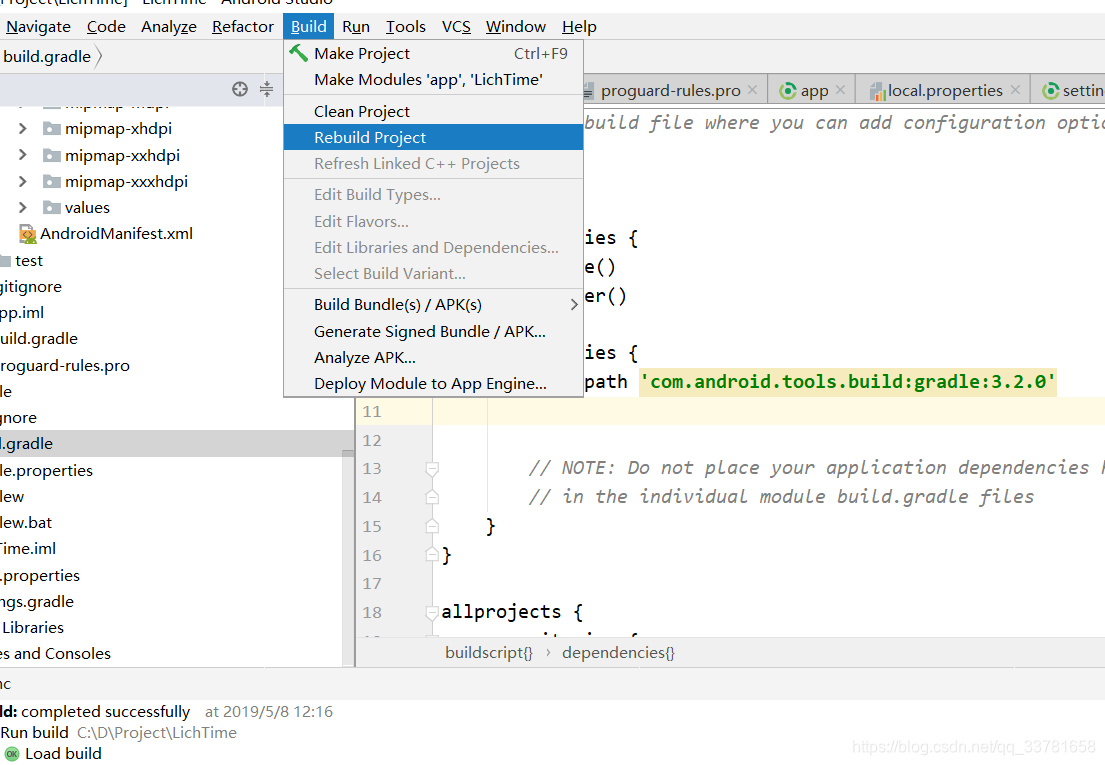This screenshot has width=1105, height=765.
Task: Click the Collapse All icon in project panel
Action: 266,89
